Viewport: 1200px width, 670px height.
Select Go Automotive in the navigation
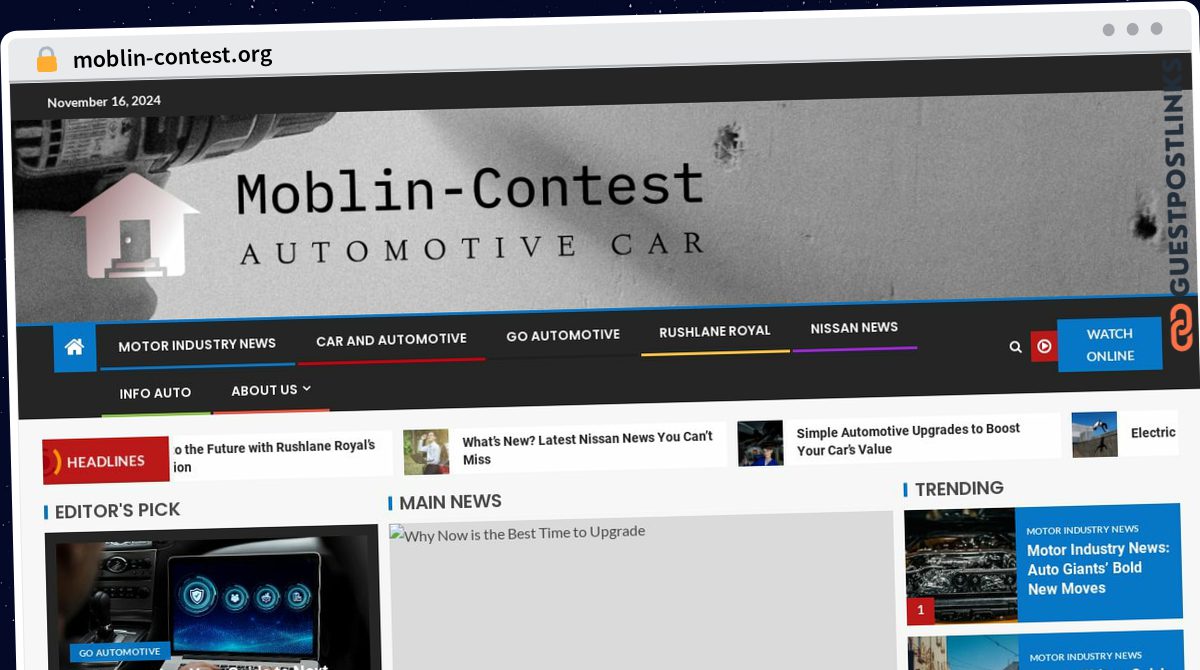point(563,335)
